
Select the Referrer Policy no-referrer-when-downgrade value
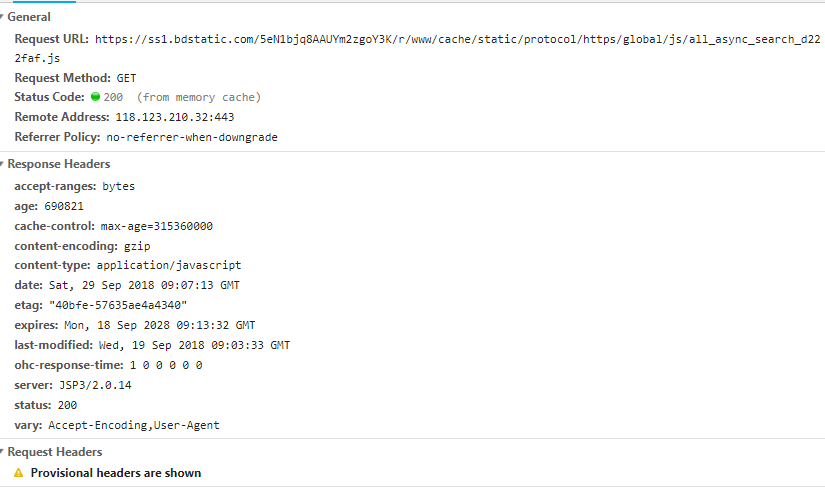tap(192, 137)
